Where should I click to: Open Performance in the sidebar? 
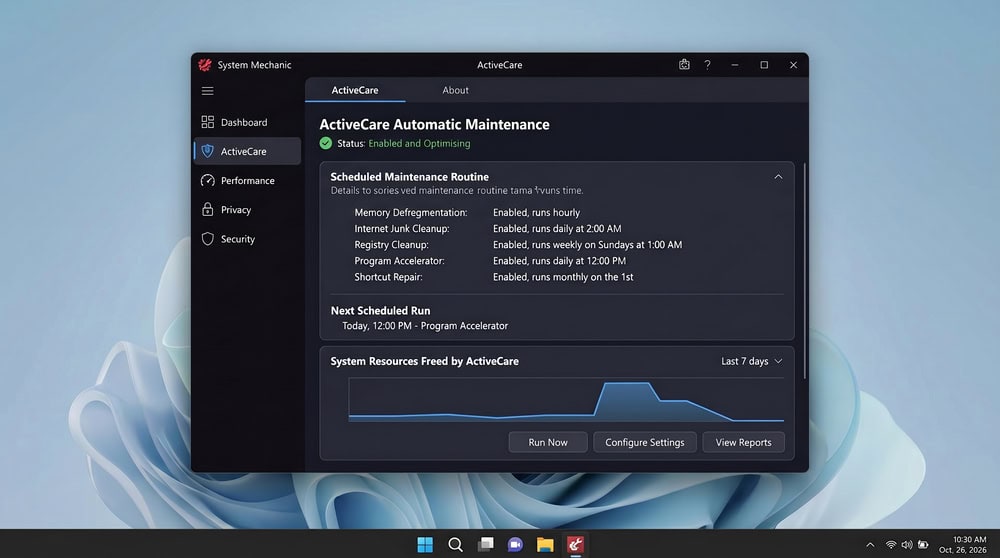point(247,180)
